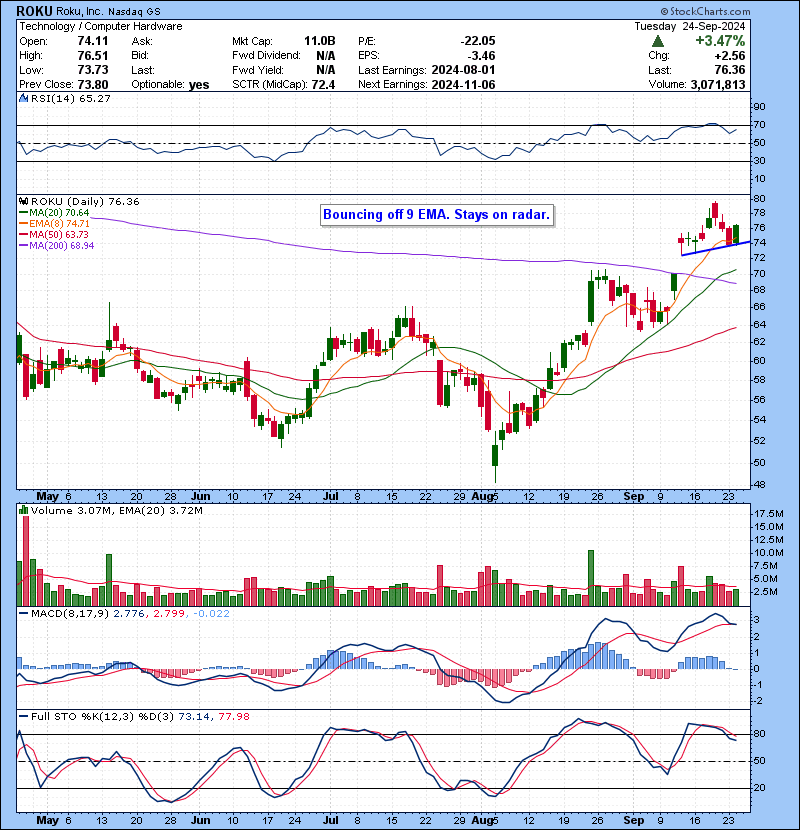This screenshot has height=830, width=800.
Task: Select the P/E value -22.05
Action: pos(478,41)
